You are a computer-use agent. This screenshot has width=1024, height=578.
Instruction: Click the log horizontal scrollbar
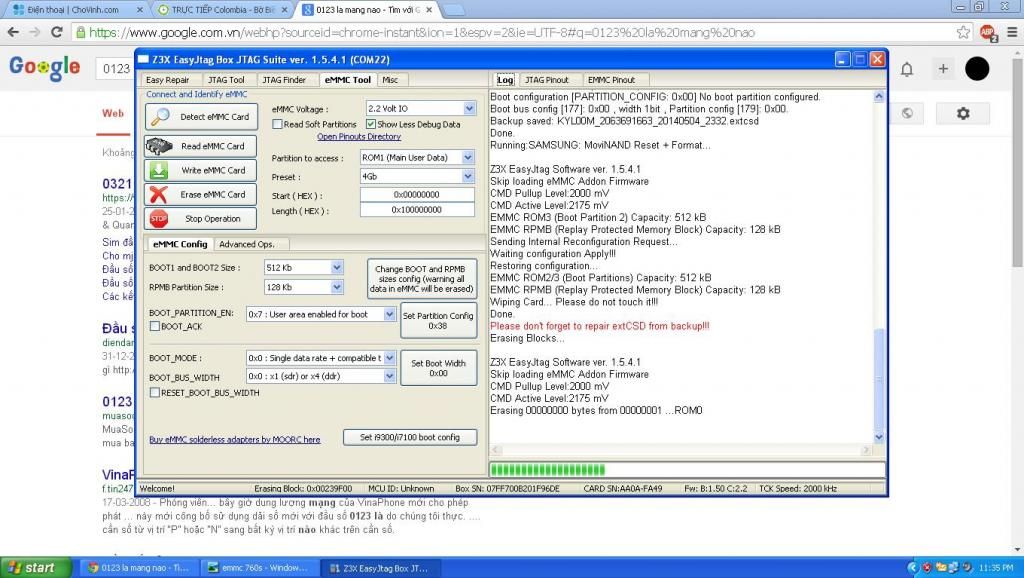(680, 450)
